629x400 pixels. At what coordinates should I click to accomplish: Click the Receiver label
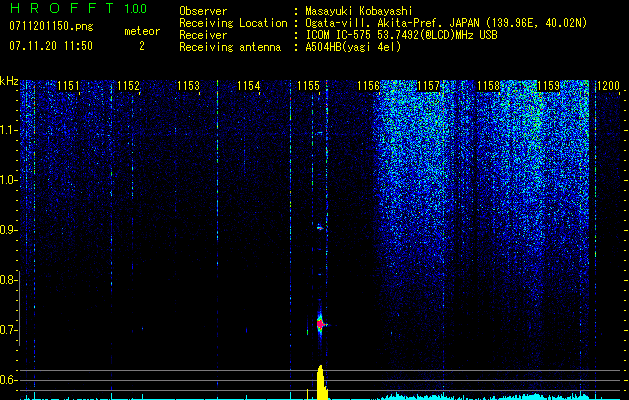(x=203, y=35)
